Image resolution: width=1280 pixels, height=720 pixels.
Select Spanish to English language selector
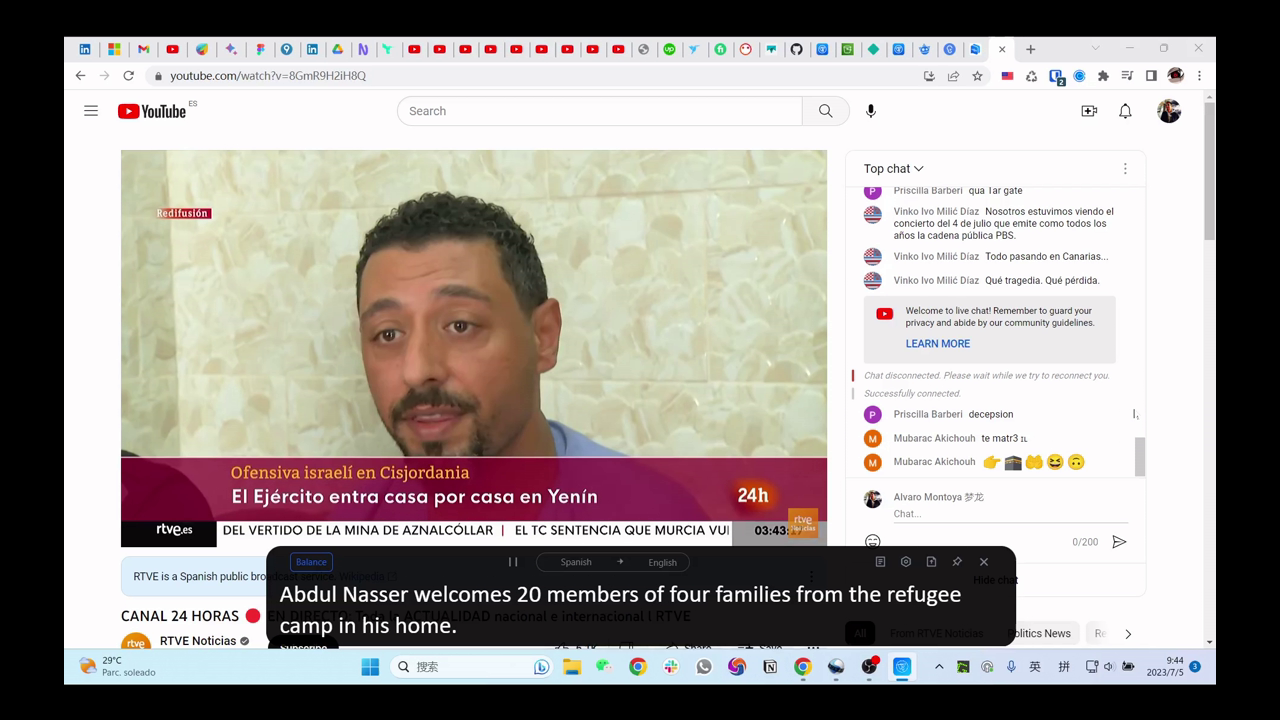(x=613, y=562)
